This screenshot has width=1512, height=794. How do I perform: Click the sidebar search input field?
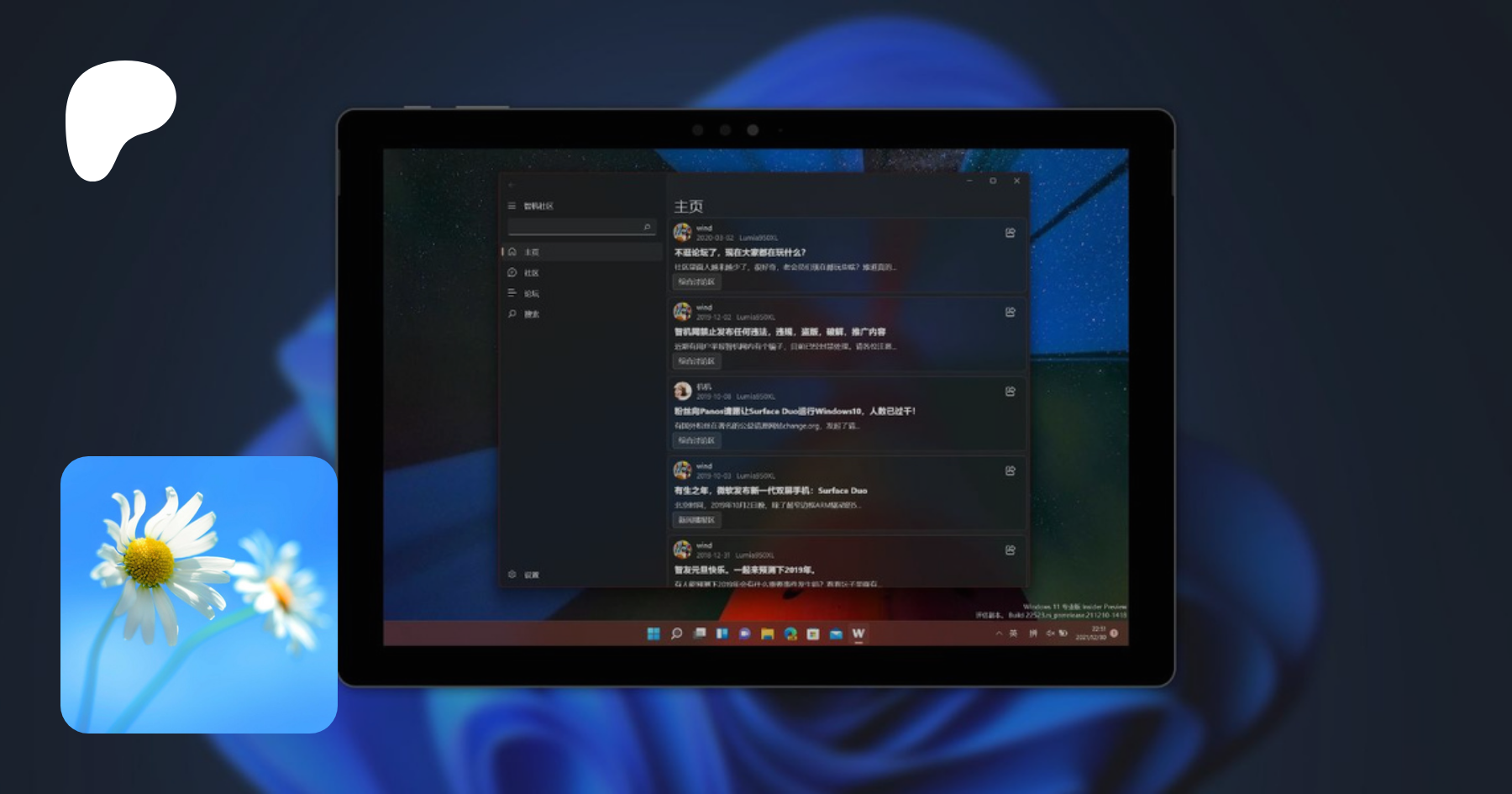pos(575,227)
